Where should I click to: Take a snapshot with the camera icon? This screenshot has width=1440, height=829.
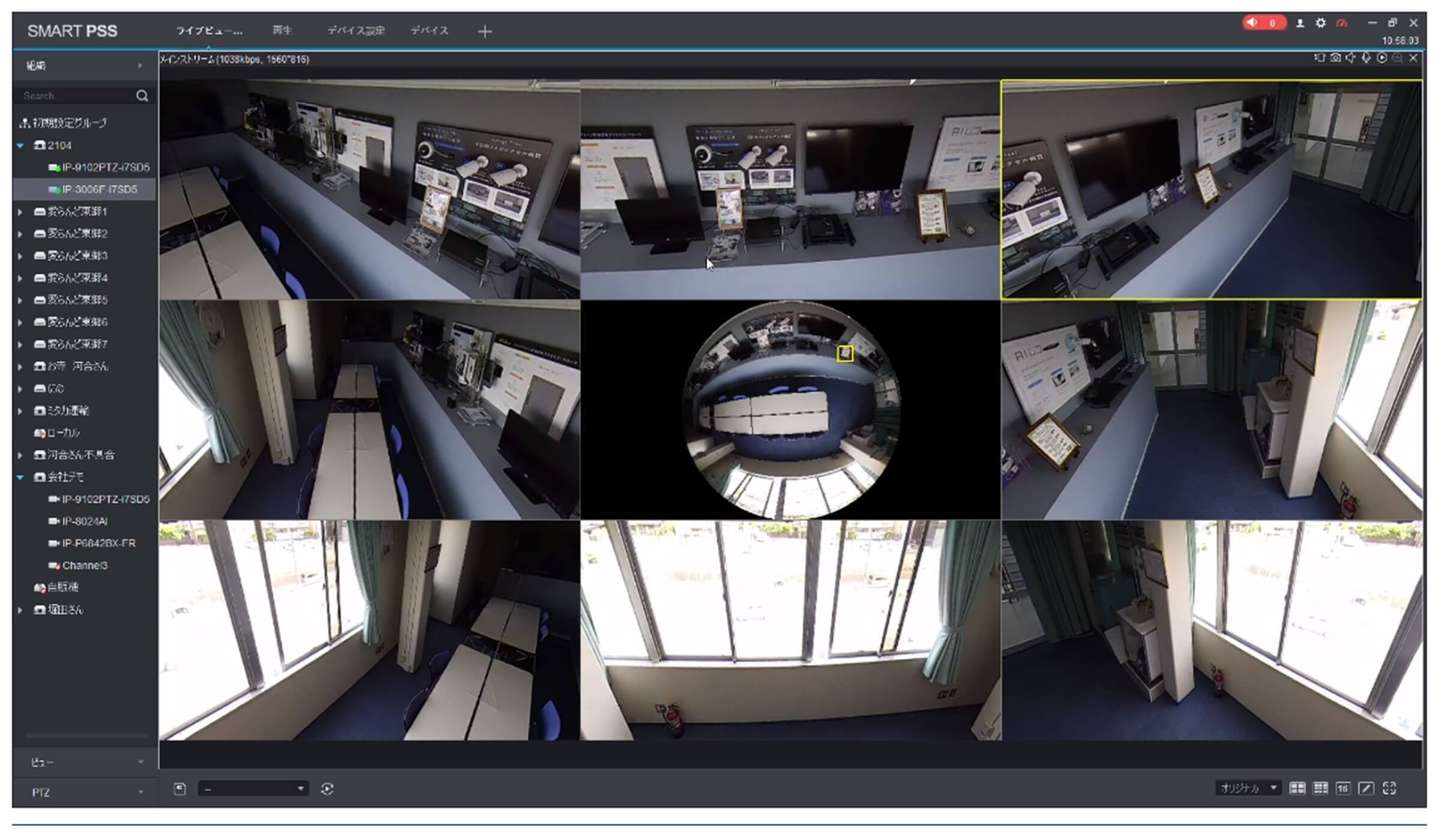pyautogui.click(x=1335, y=59)
